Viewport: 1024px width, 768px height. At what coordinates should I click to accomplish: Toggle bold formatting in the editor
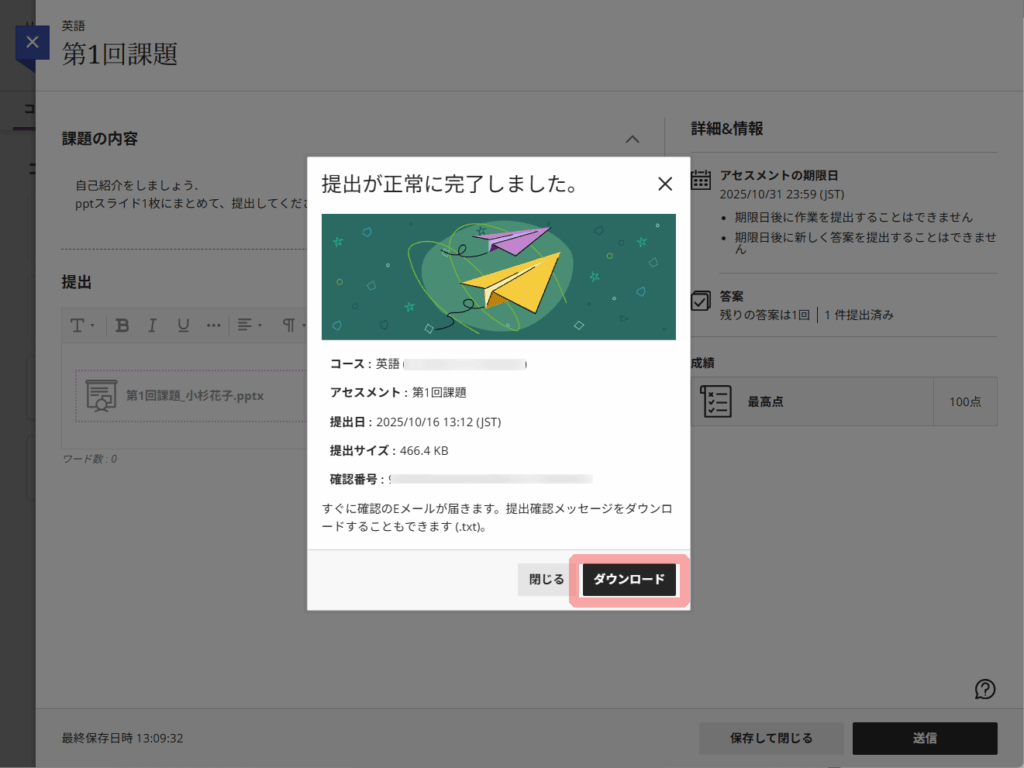[x=122, y=325]
